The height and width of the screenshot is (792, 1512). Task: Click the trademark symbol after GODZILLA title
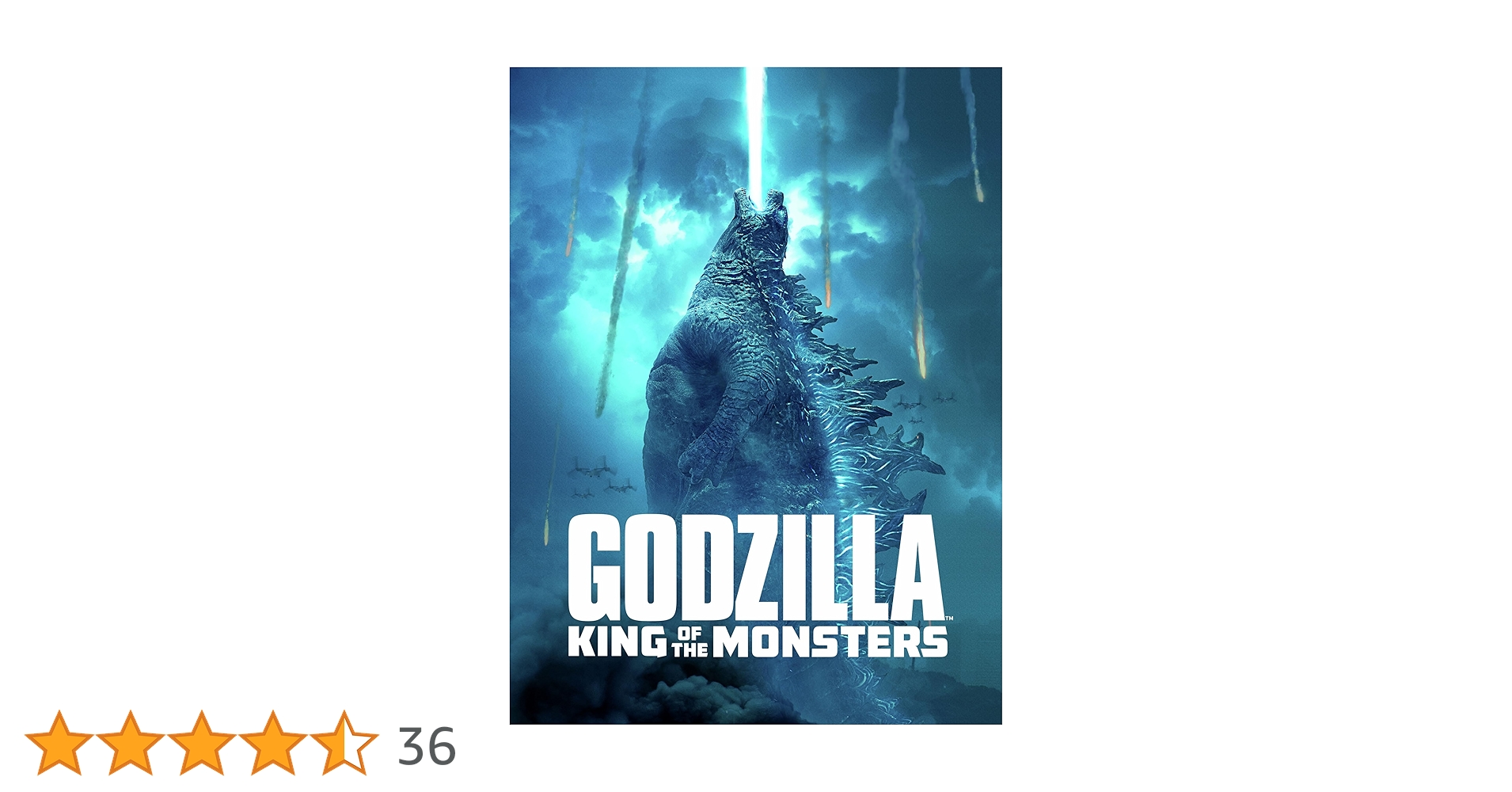point(949,619)
